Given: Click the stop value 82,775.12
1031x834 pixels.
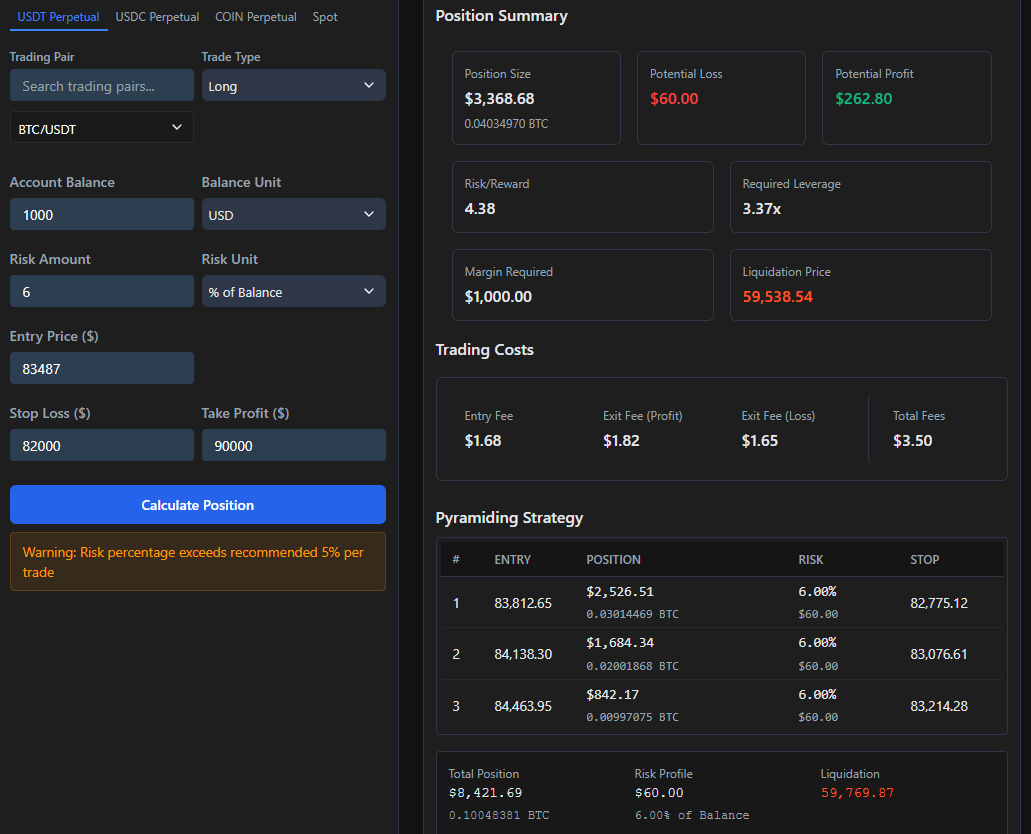Looking at the screenshot, I should [x=939, y=603].
